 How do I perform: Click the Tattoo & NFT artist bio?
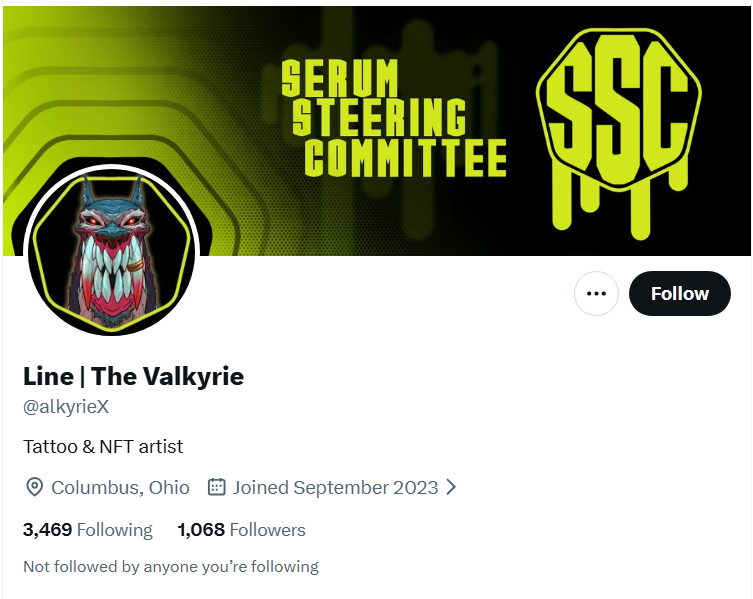click(103, 447)
